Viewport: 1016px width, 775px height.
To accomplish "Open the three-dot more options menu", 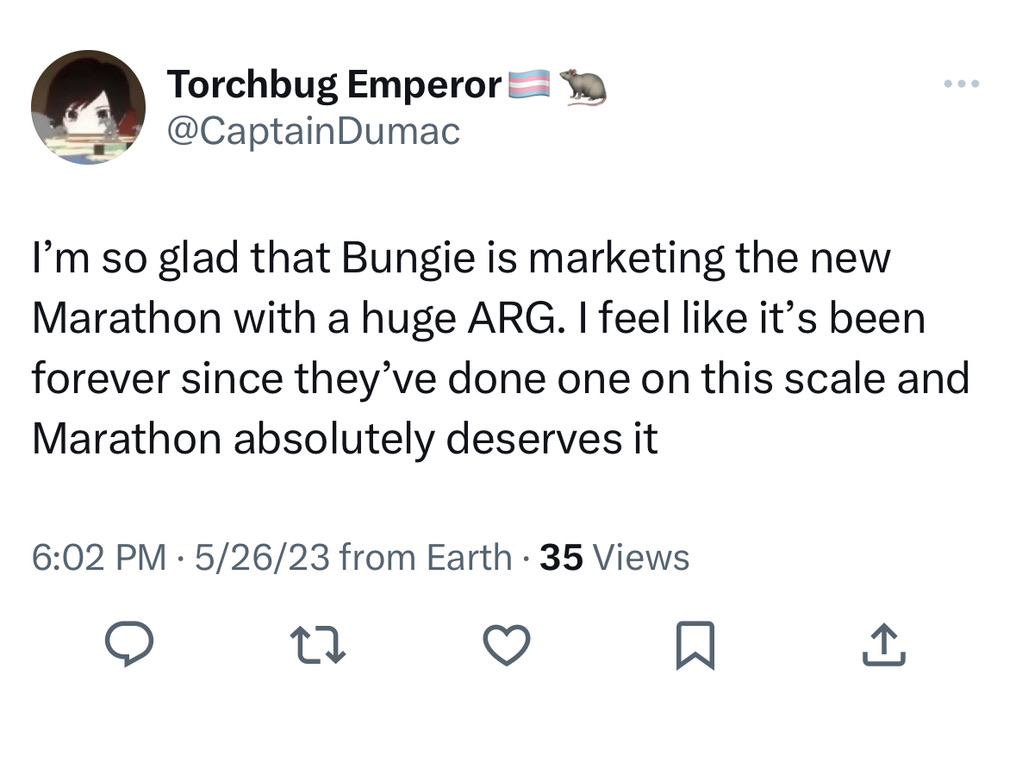I will 963,84.
